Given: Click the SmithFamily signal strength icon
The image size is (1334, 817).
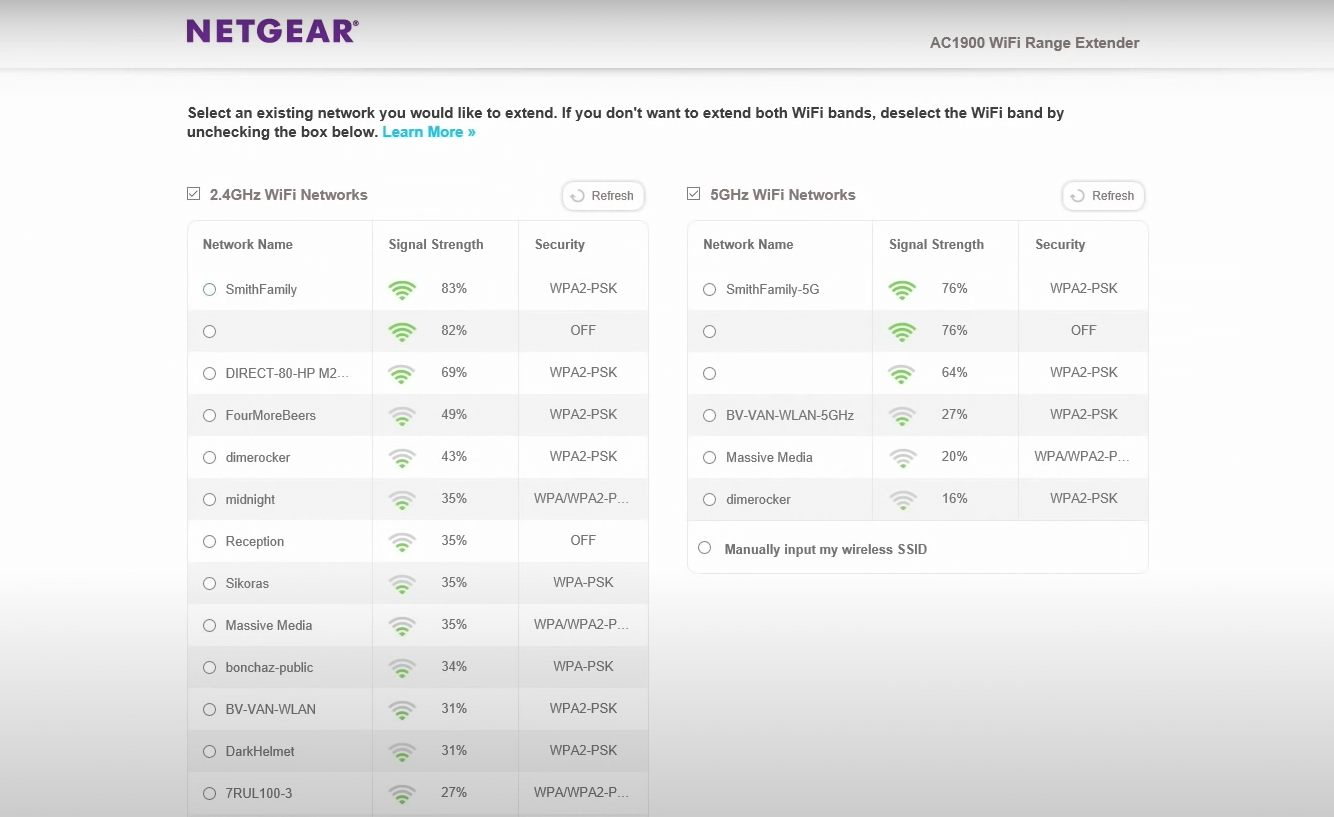Looking at the screenshot, I should click(402, 290).
